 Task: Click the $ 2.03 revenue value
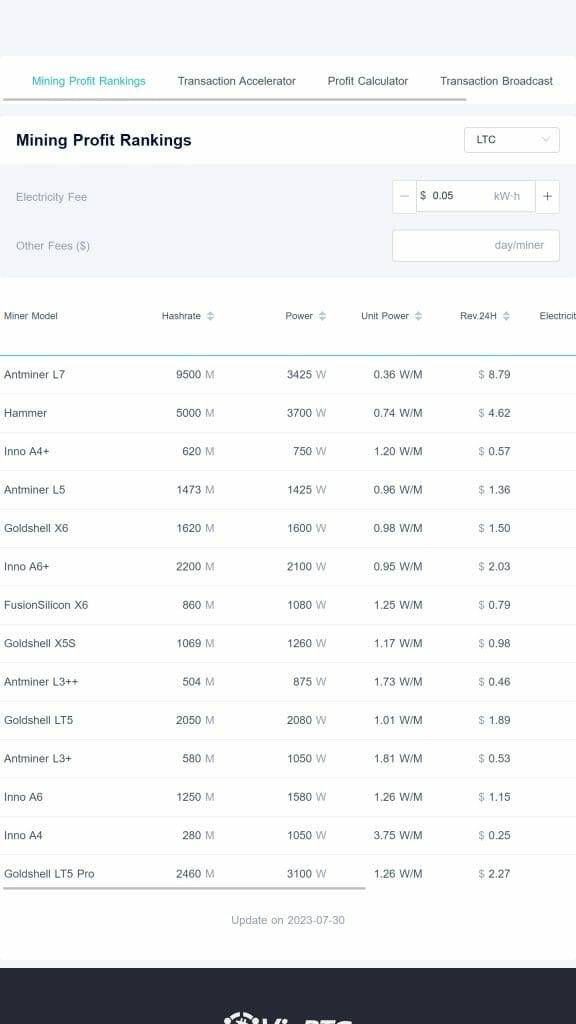pos(494,567)
